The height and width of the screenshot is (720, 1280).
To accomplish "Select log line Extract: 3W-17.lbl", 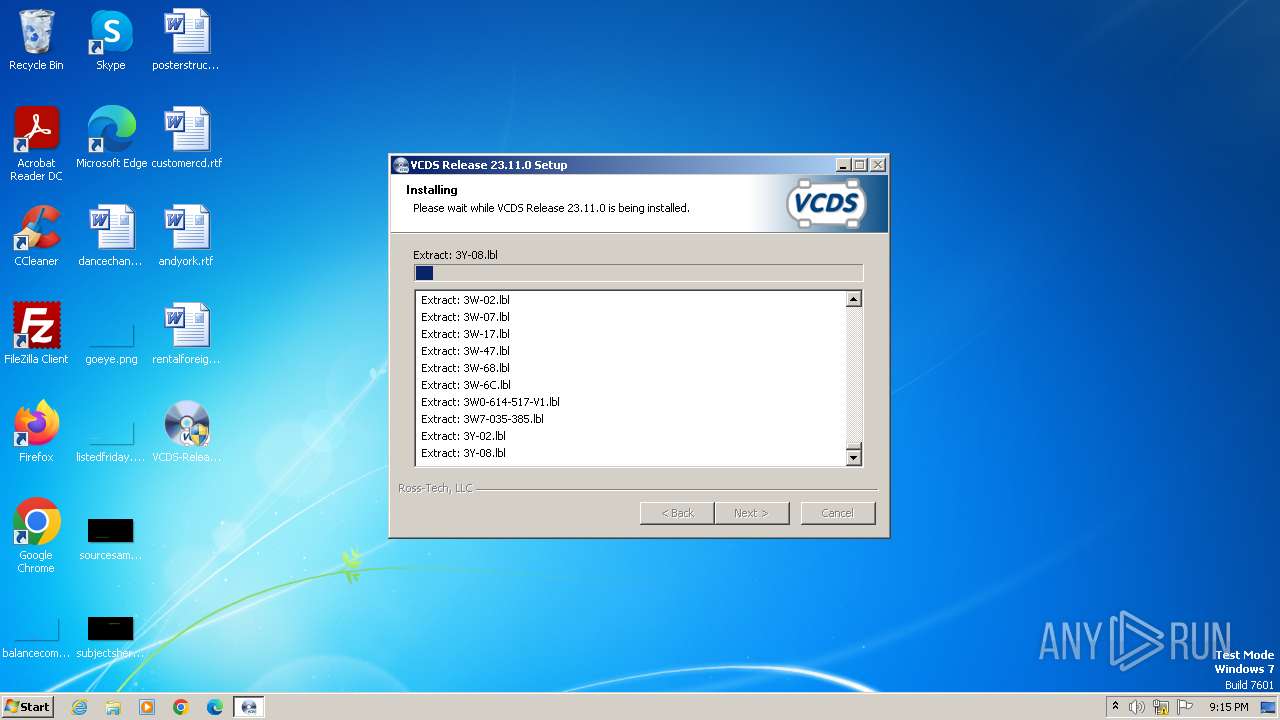I will 465,334.
